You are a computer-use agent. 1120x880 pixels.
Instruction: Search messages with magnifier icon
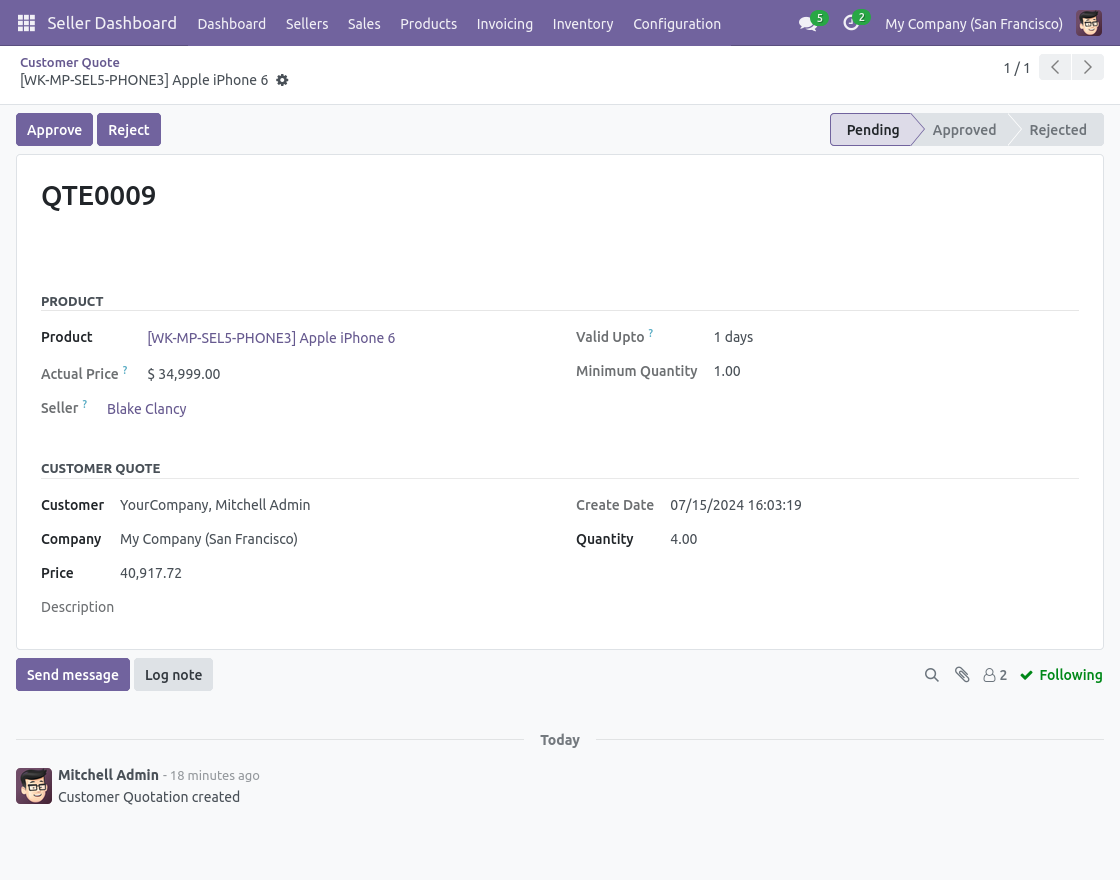tap(931, 675)
